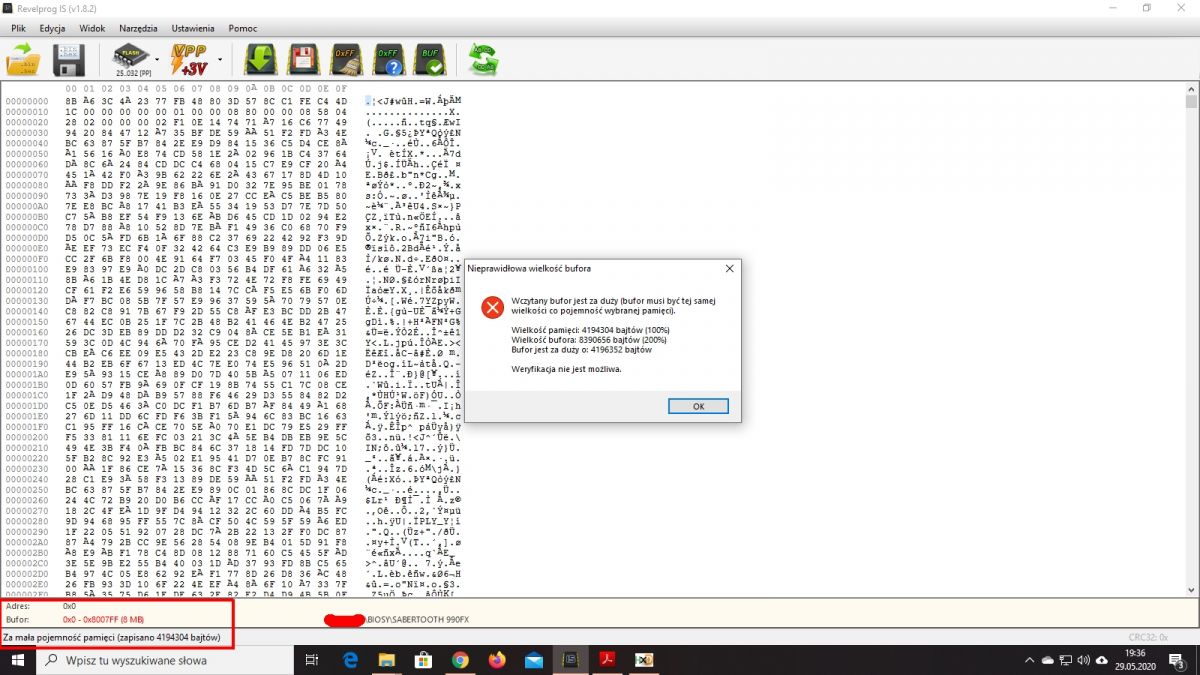Open the Narzędzia menu
This screenshot has width=1200, height=675.
pos(138,29)
